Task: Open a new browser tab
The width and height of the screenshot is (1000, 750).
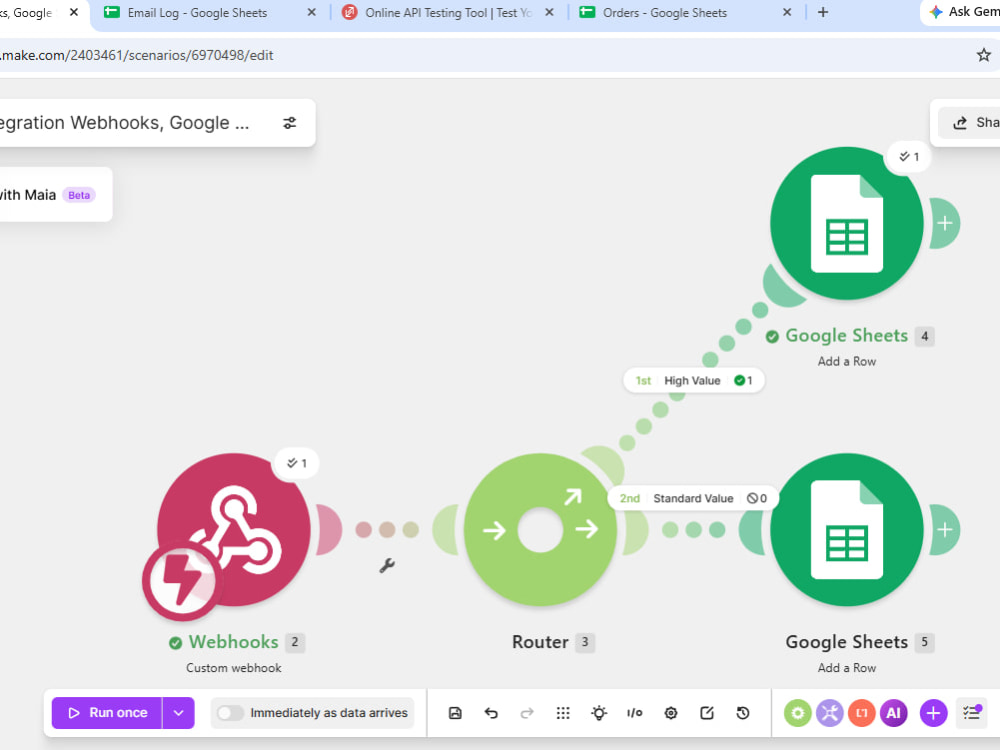Action: [823, 12]
